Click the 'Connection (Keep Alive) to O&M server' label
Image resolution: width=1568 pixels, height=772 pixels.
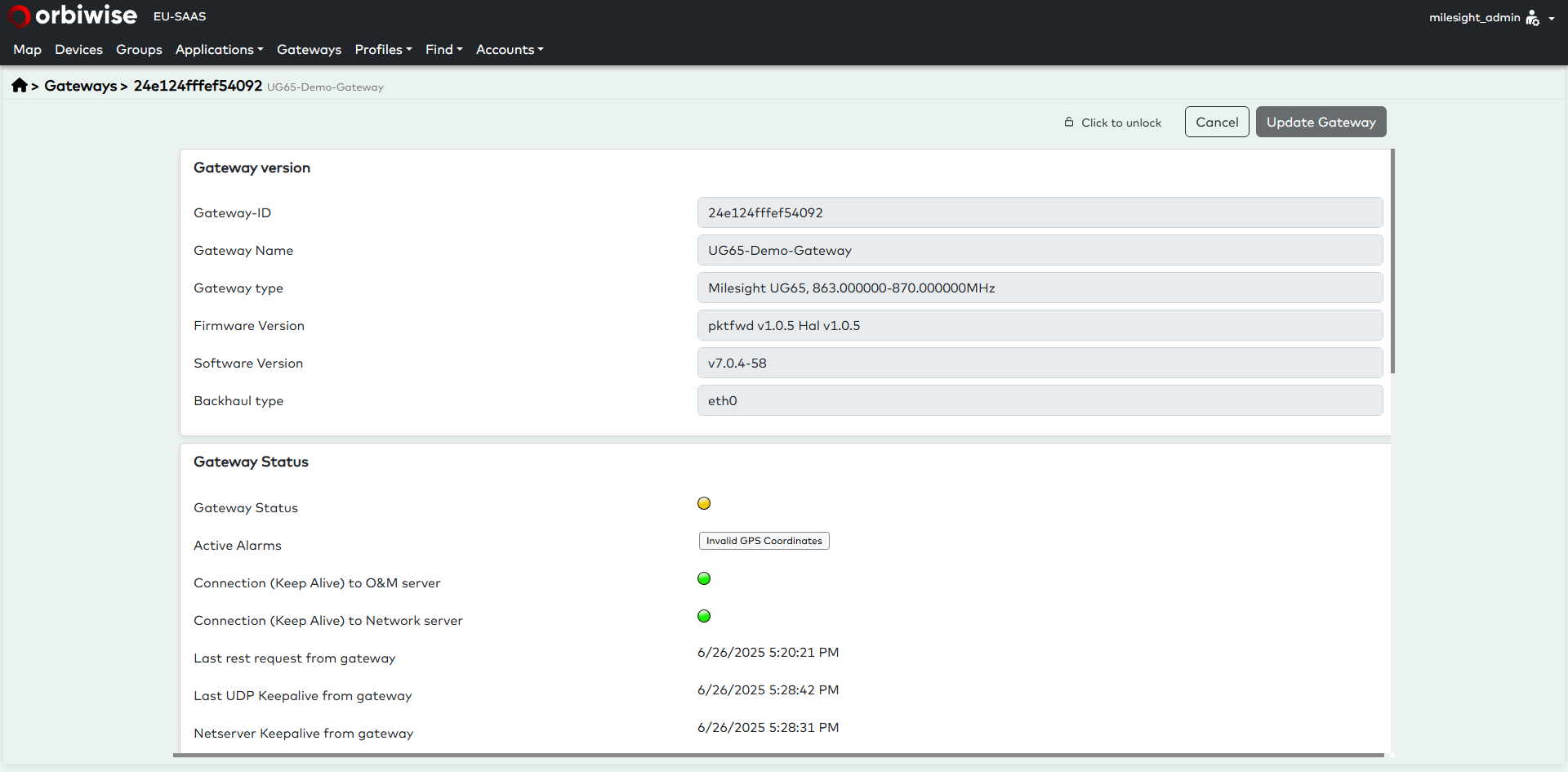[317, 583]
